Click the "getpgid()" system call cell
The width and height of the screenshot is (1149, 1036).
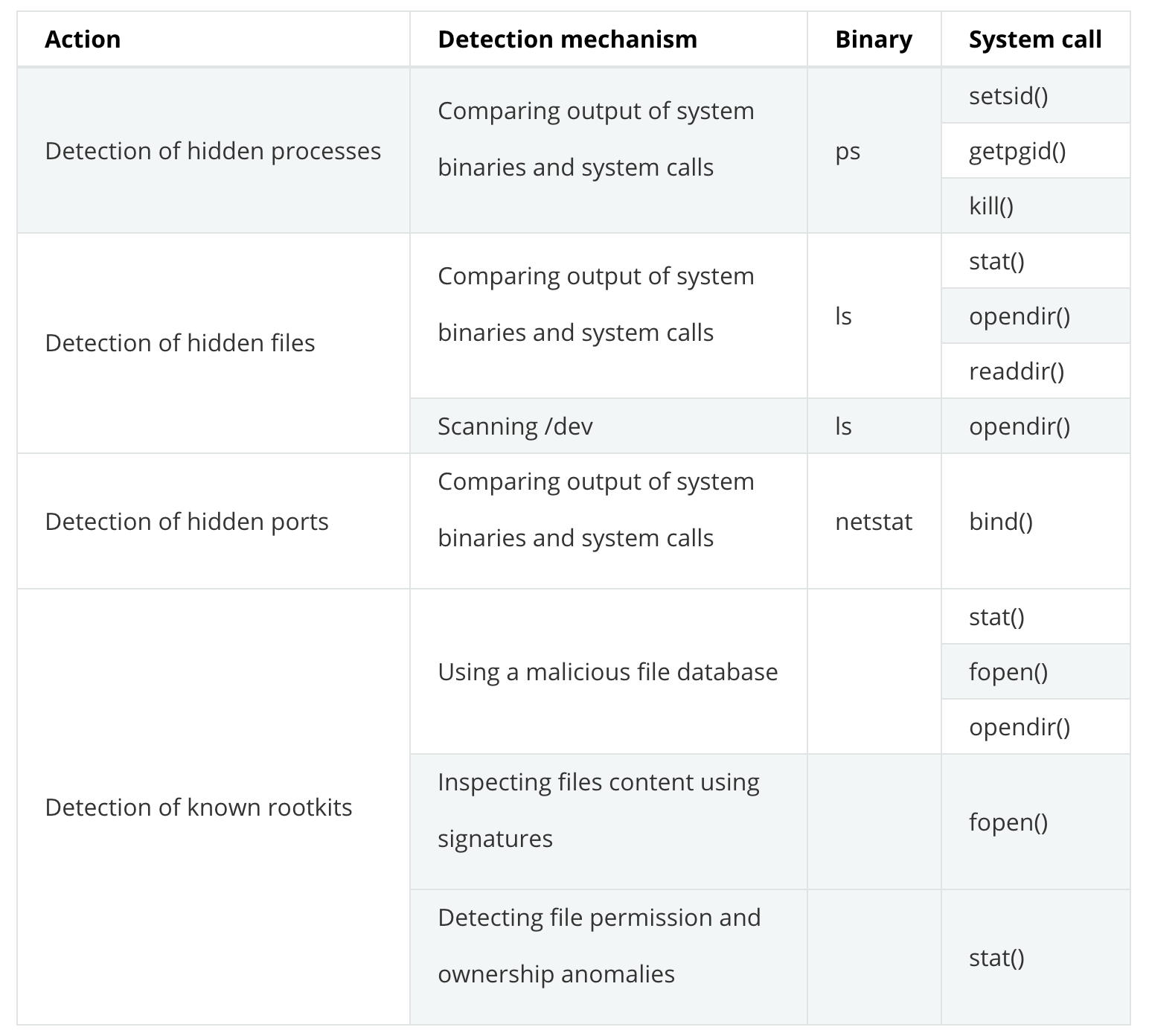click(1017, 151)
